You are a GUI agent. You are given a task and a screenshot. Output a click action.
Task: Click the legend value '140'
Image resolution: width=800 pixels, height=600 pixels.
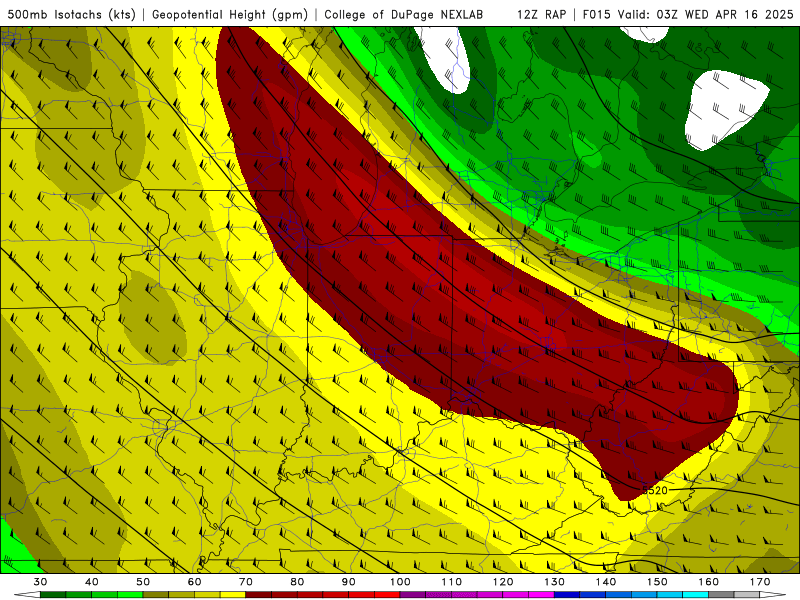pyautogui.click(x=606, y=582)
